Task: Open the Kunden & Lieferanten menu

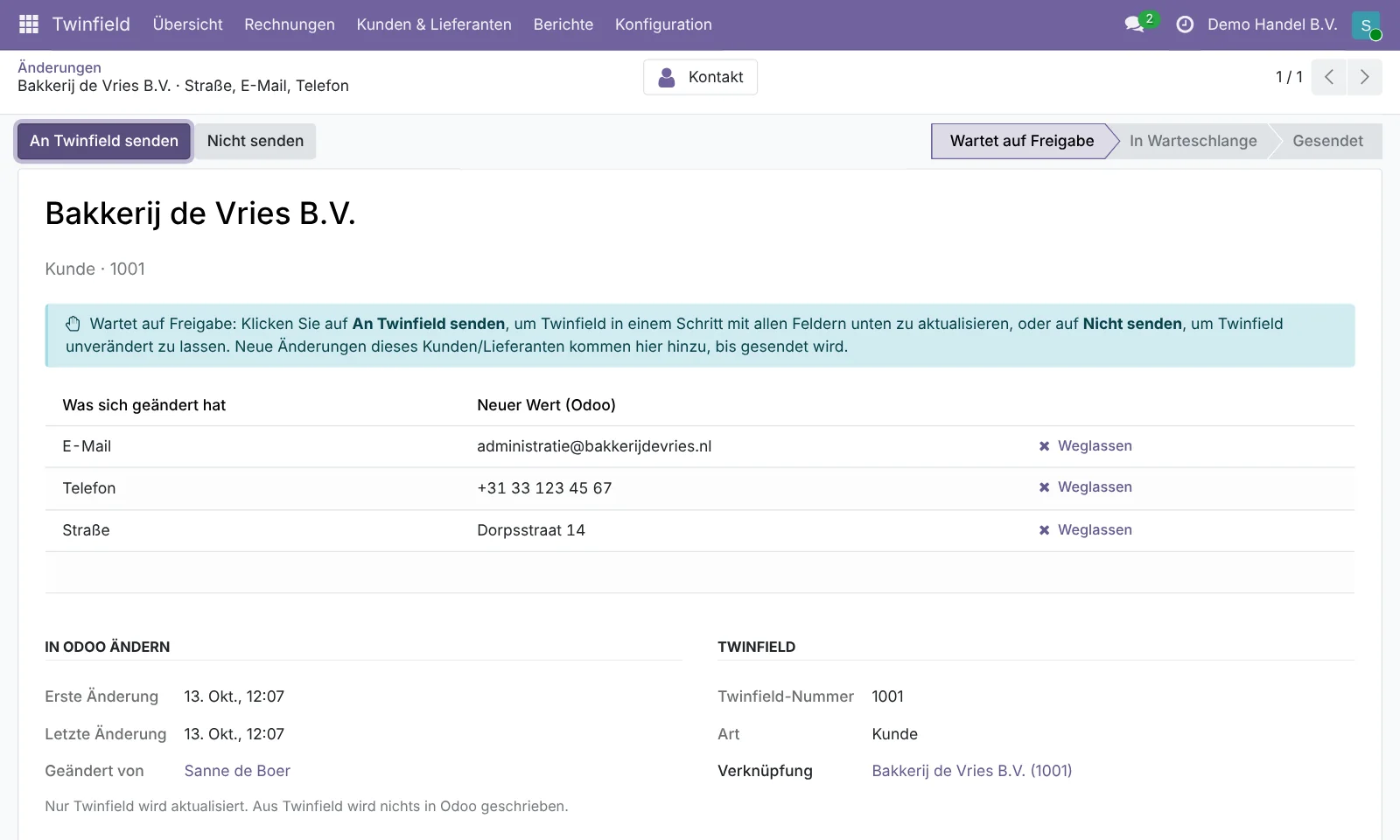Action: [434, 24]
